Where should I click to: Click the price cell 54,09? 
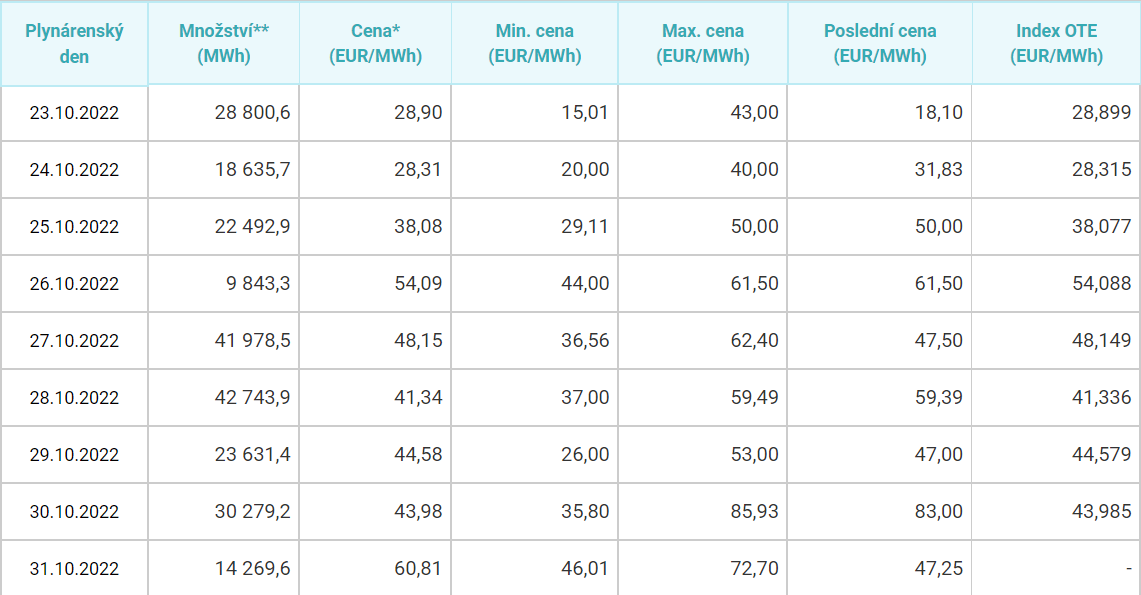[x=375, y=284]
